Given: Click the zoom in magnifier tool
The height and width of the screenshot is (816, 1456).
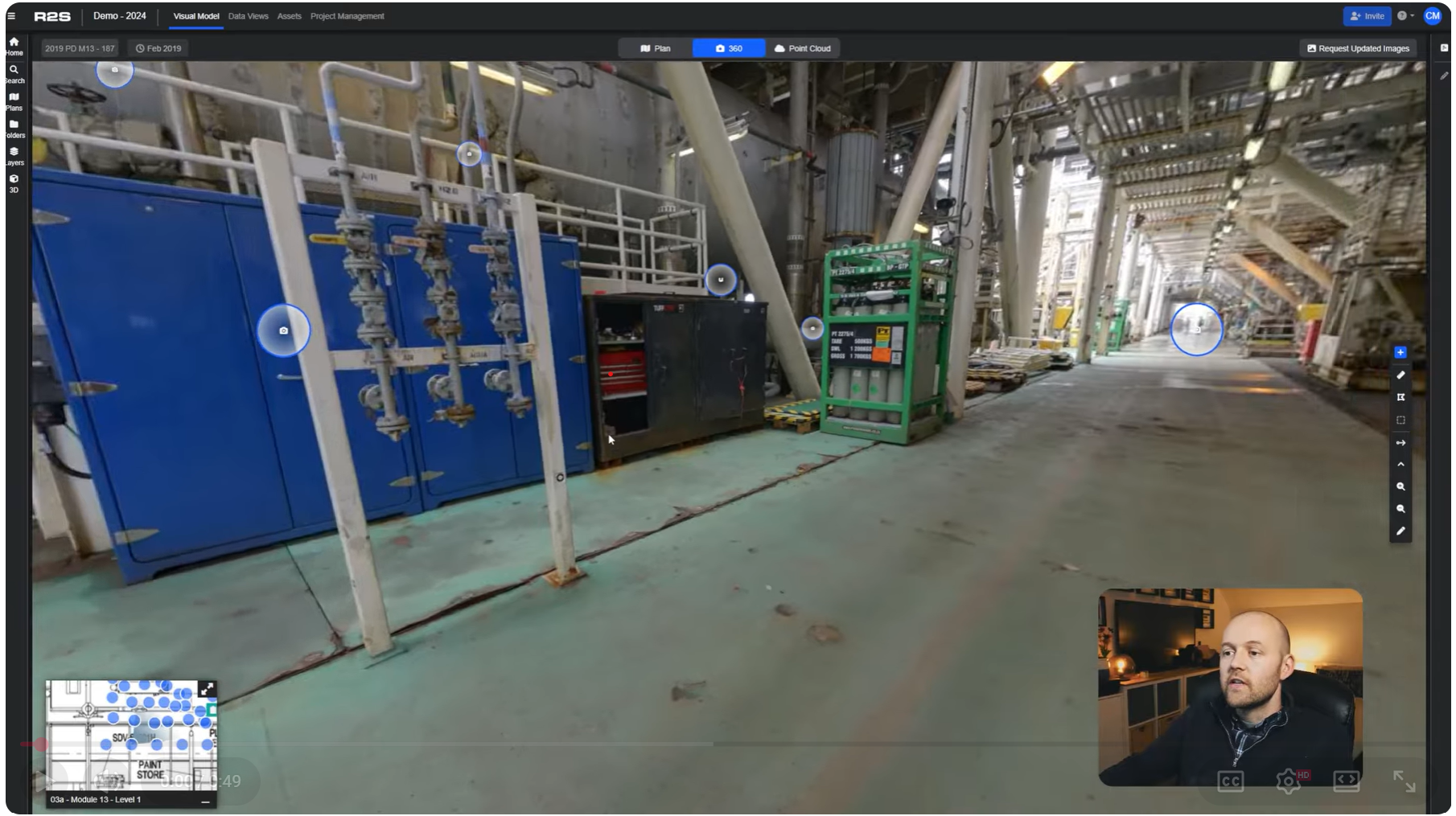Looking at the screenshot, I should point(1400,486).
